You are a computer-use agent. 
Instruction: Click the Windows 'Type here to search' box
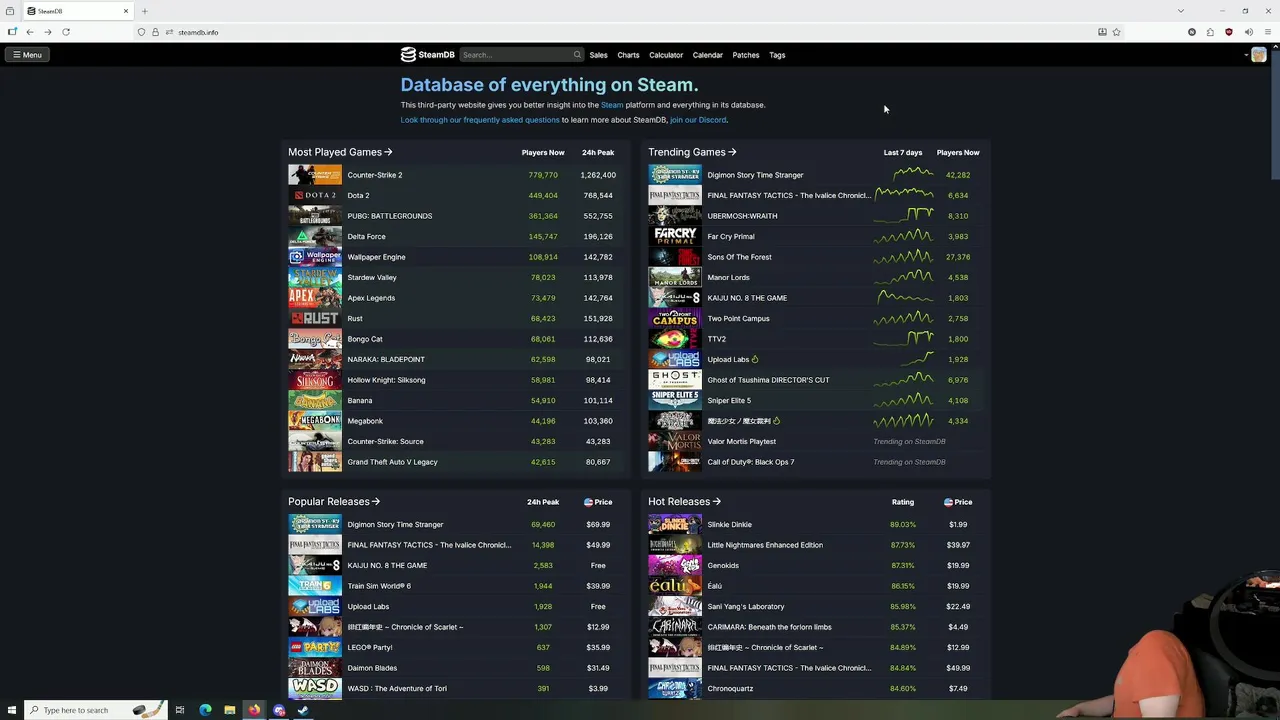point(95,710)
